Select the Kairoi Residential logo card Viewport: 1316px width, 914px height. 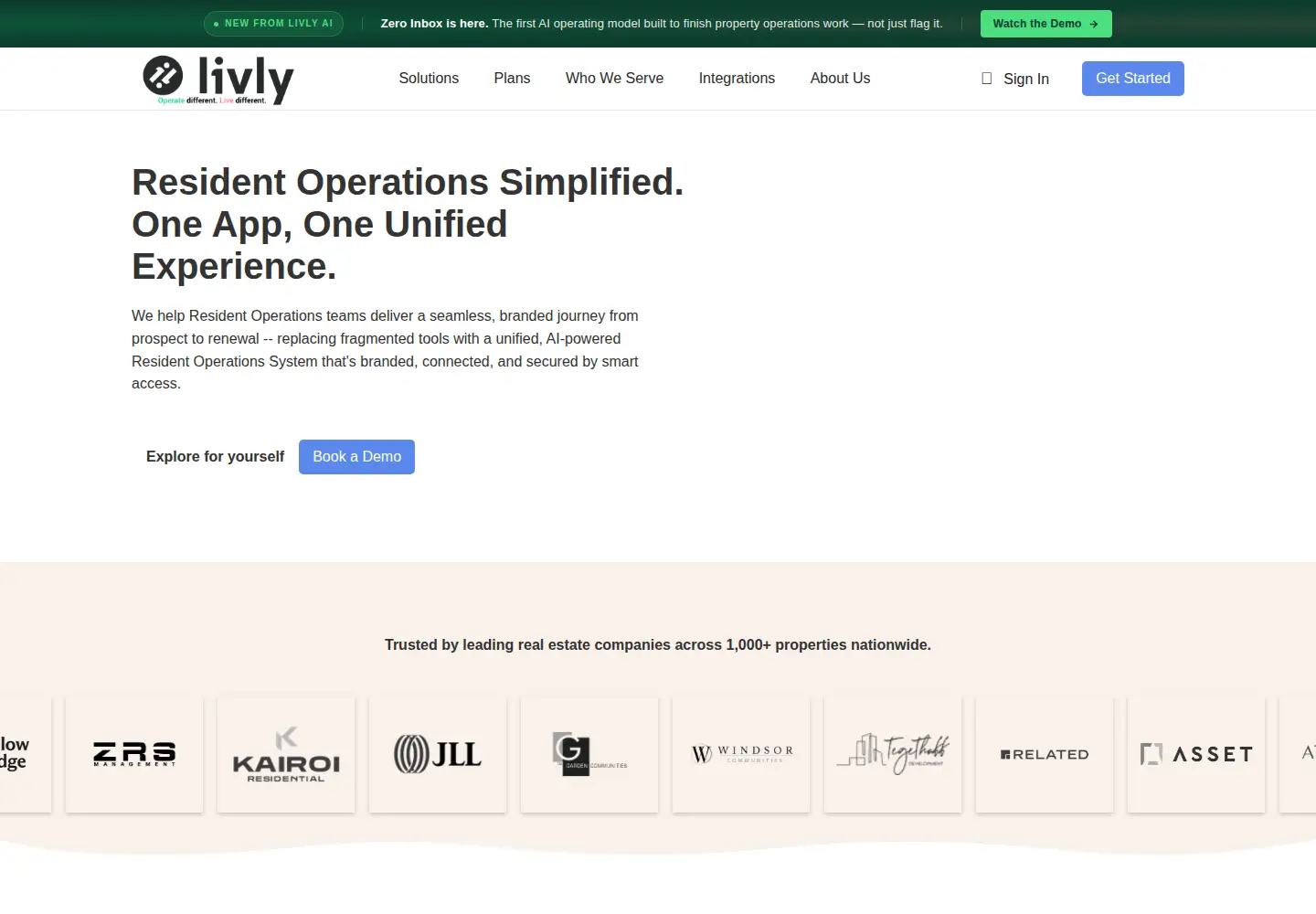pos(286,754)
